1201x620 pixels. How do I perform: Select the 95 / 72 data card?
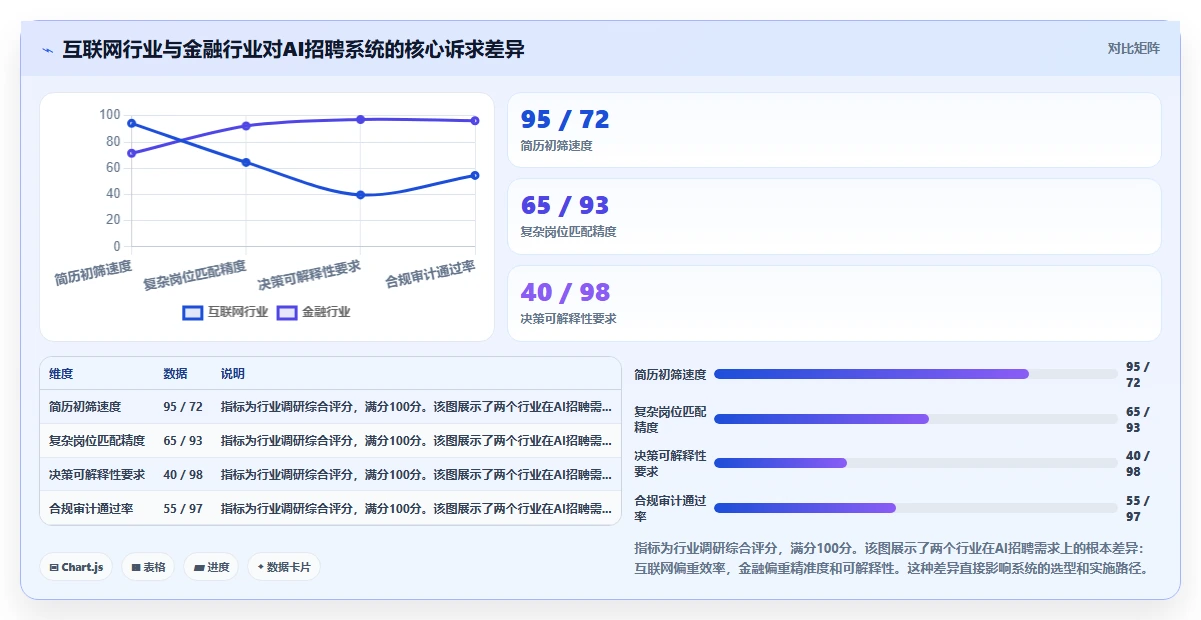tap(834, 130)
